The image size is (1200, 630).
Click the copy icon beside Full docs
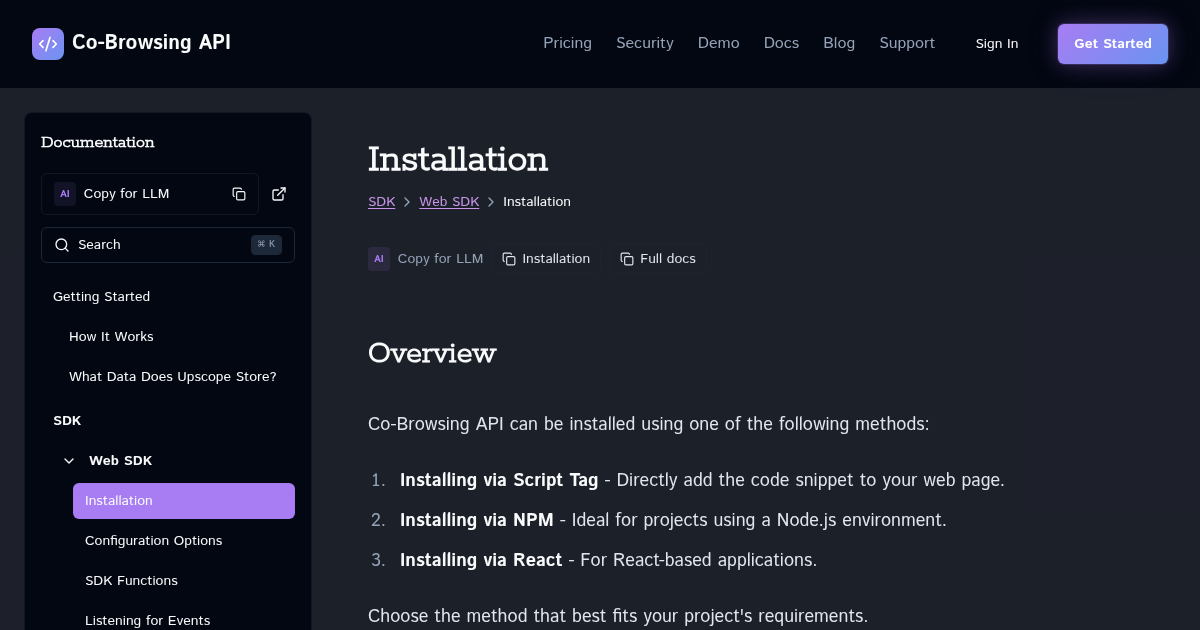(627, 259)
